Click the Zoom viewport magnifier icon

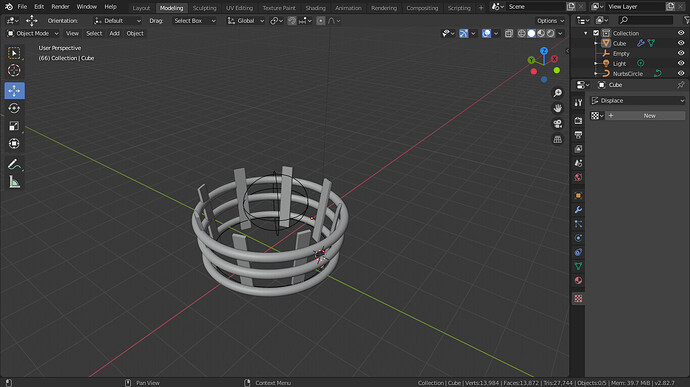coord(558,93)
